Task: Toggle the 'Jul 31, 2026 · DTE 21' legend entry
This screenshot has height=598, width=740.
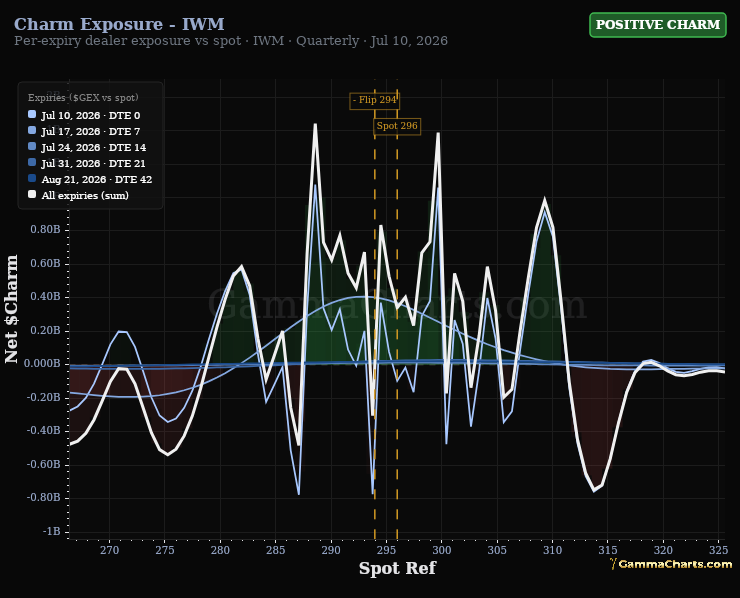Action: 87,163
